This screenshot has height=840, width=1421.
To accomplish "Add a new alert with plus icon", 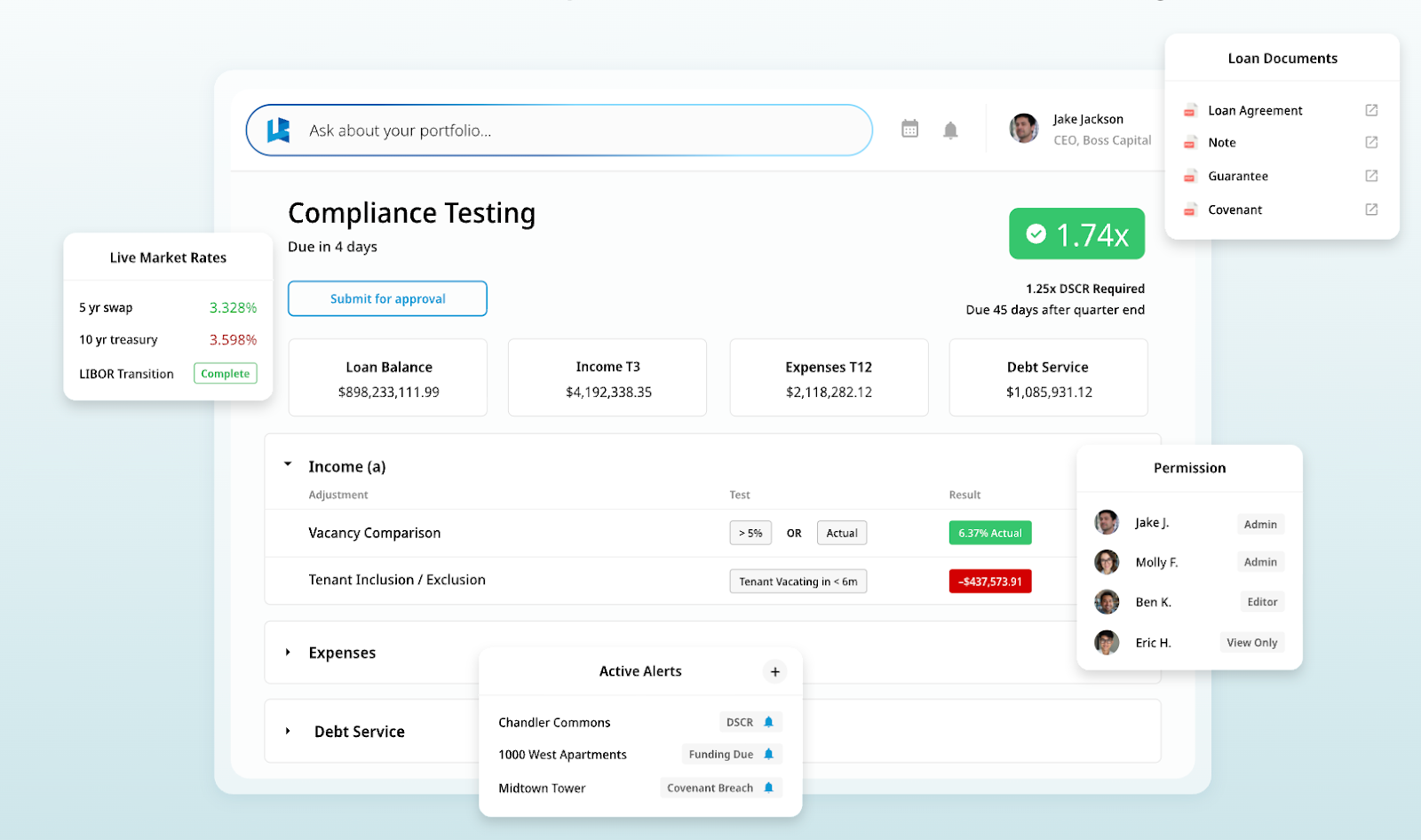I will pyautogui.click(x=774, y=672).
